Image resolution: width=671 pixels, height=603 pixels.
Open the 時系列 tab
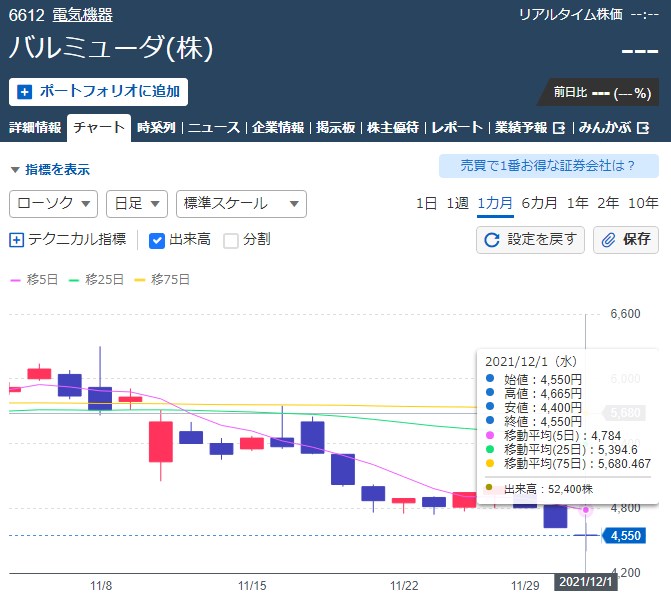[x=156, y=128]
